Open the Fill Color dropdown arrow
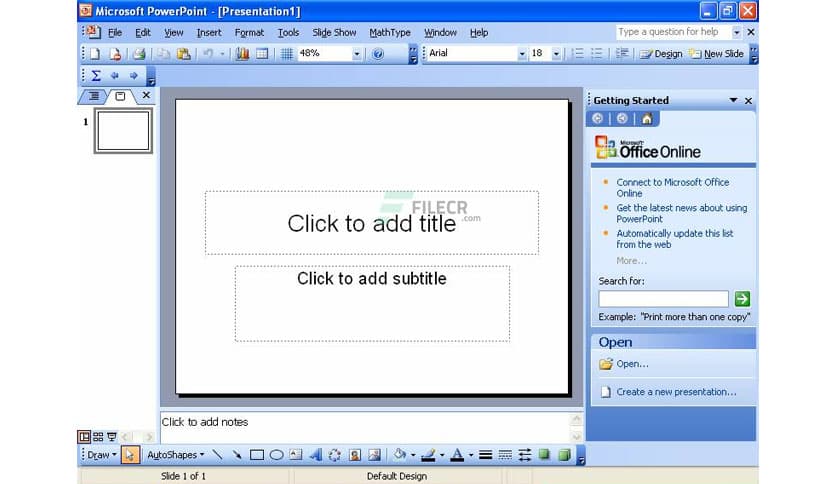The height and width of the screenshot is (484, 836). (413, 455)
